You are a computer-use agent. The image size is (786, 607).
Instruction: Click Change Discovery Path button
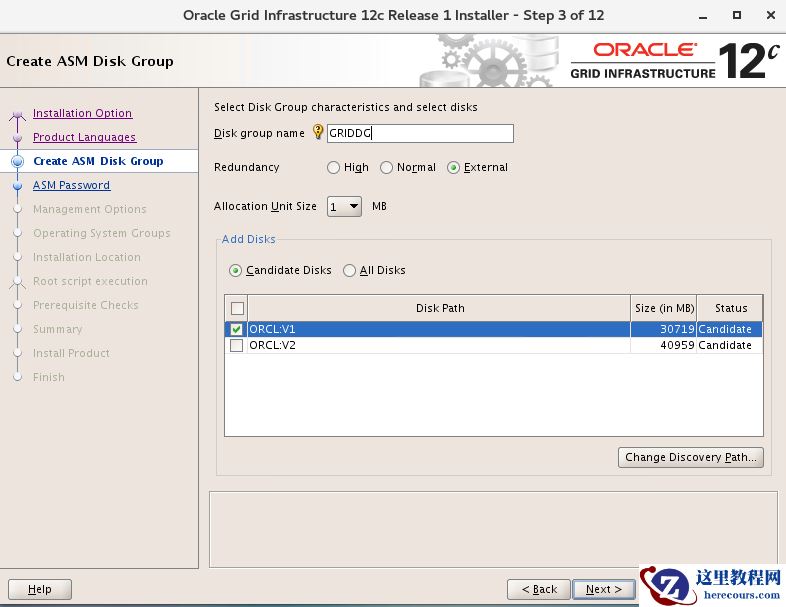pos(691,458)
